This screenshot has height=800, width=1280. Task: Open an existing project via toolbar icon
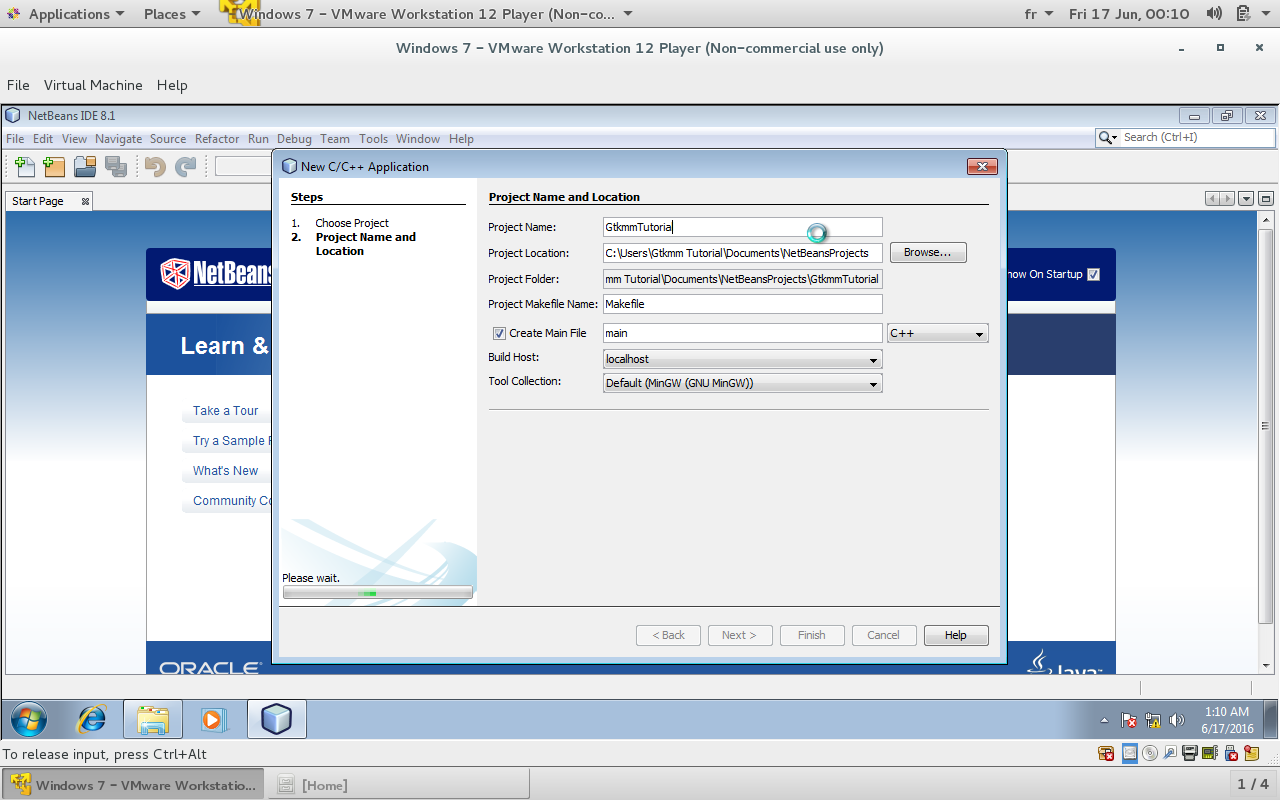point(85,166)
